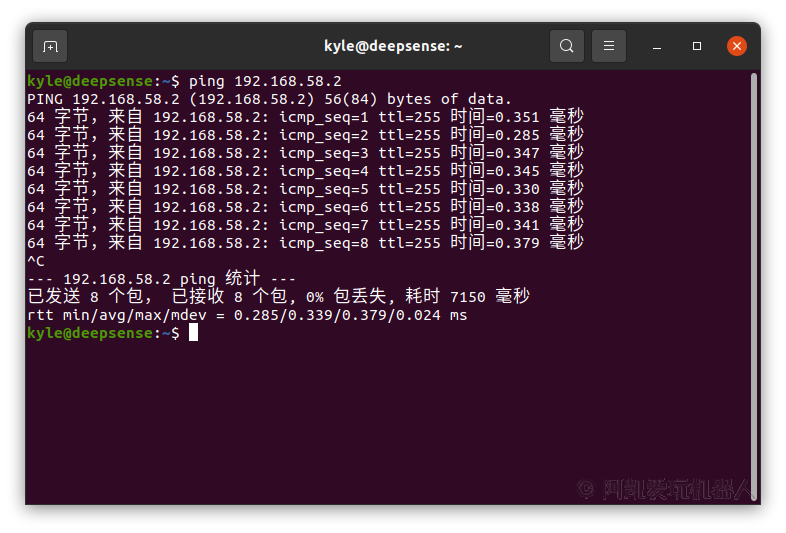
Task: Click the icmp_seq=6 reply line
Action: (x=304, y=207)
